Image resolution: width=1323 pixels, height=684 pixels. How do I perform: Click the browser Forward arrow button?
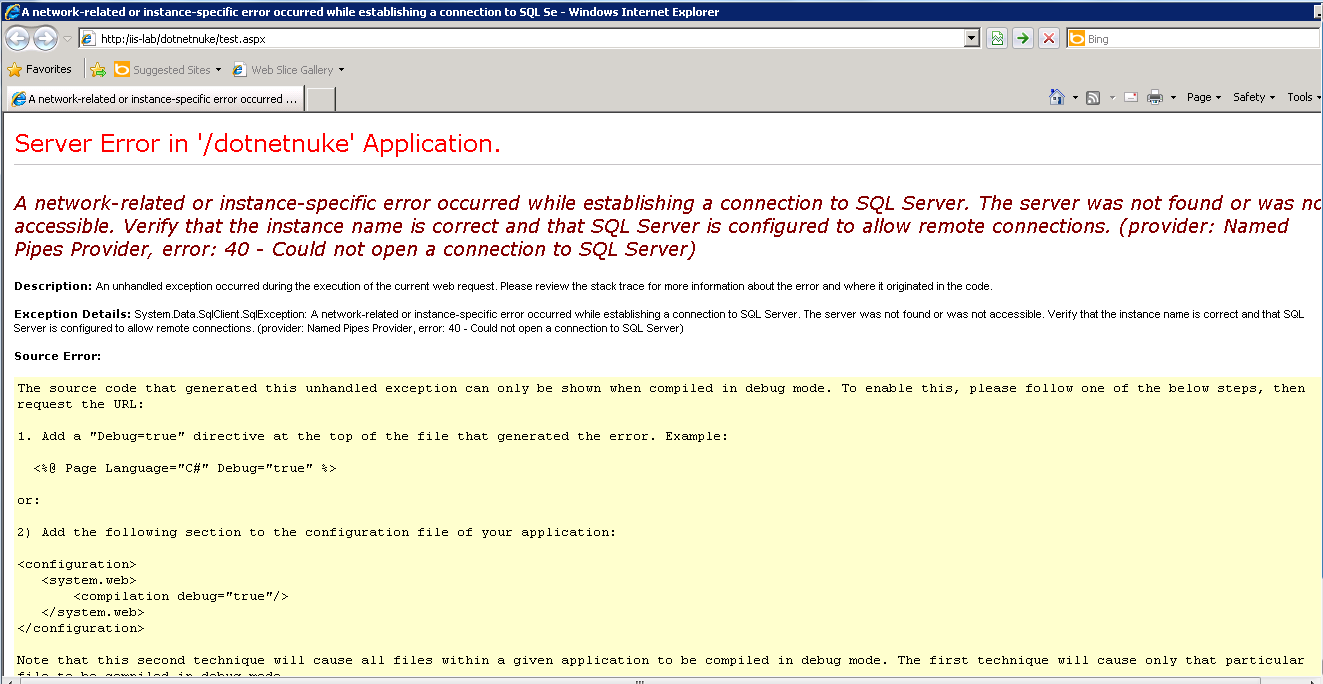tap(45, 39)
